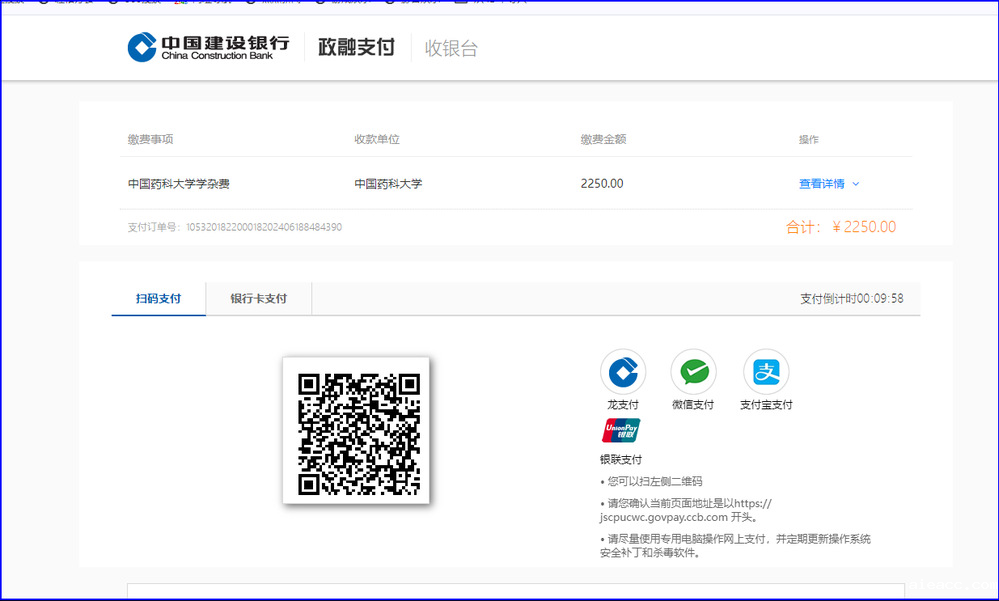The height and width of the screenshot is (601, 999).
Task: Click the orange 合计 ¥2250.00 total
Action: point(840,227)
